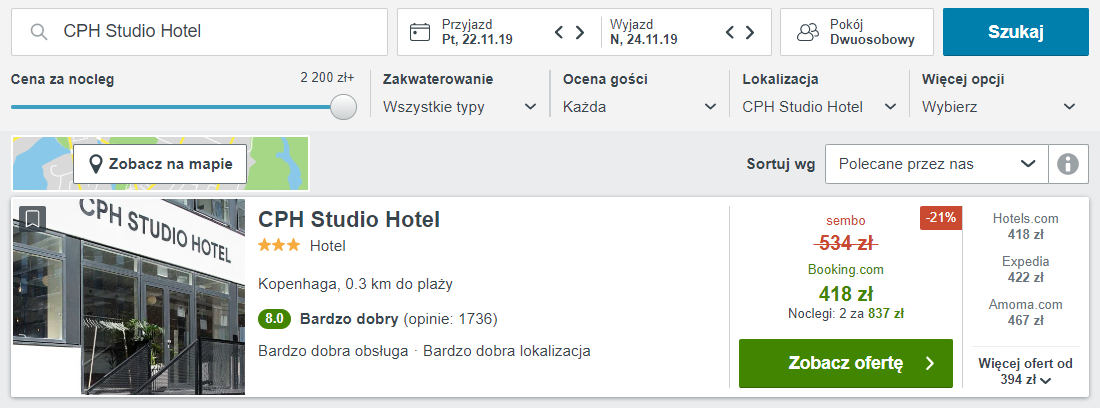
Task: Go to previous arrival date
Action: (x=560, y=32)
